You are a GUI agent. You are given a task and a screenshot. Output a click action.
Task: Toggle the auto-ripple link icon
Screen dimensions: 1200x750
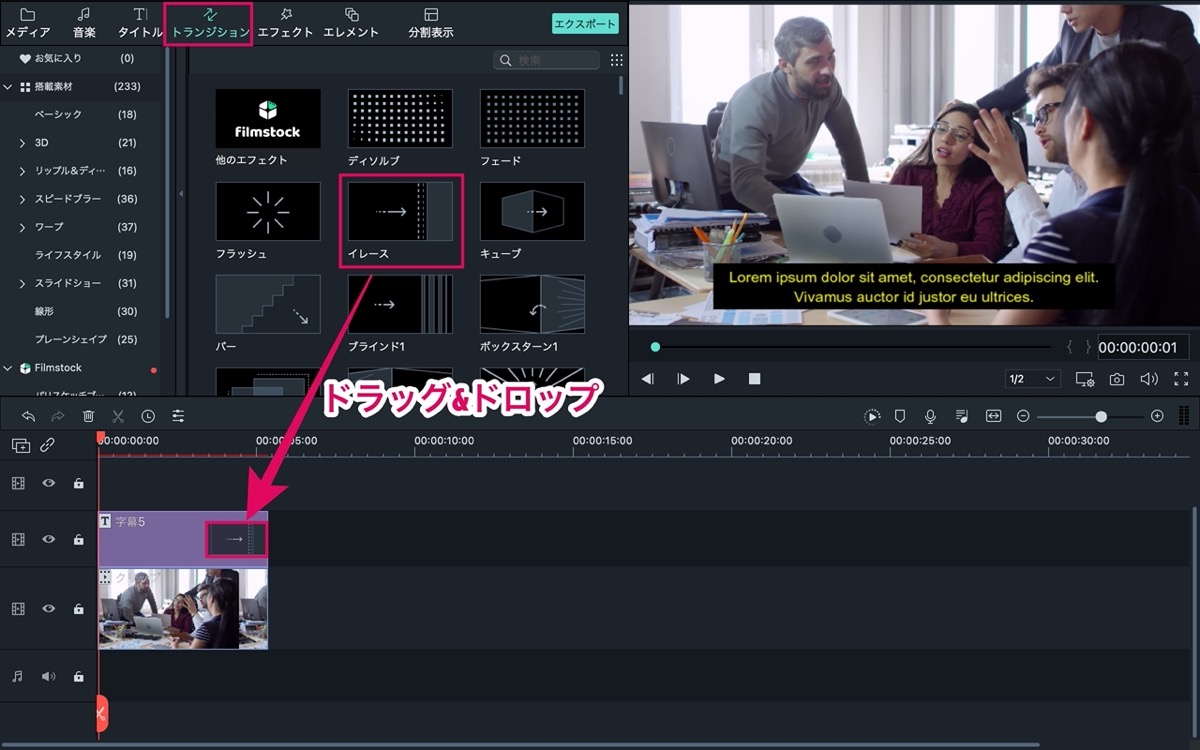(x=47, y=446)
